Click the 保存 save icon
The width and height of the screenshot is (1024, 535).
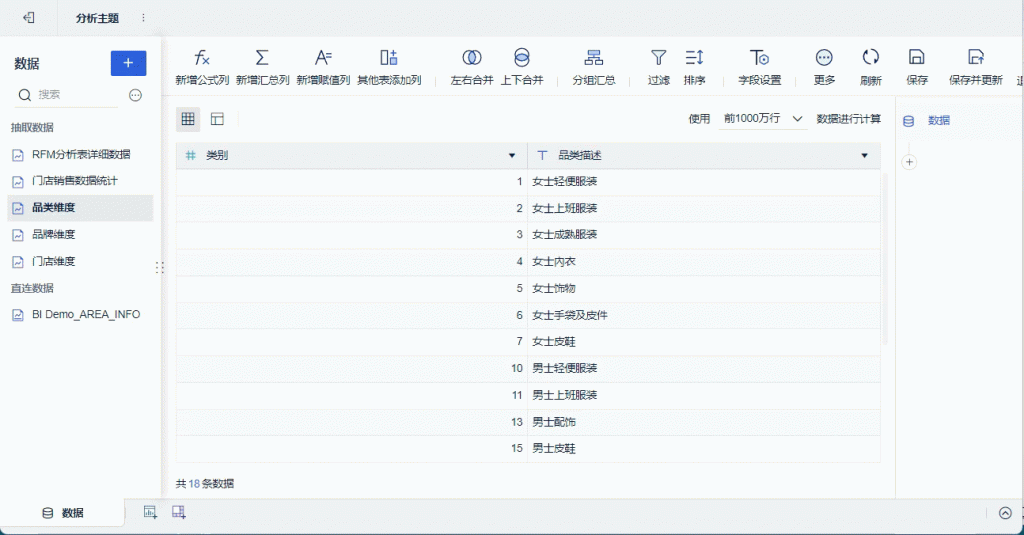[x=917, y=67]
